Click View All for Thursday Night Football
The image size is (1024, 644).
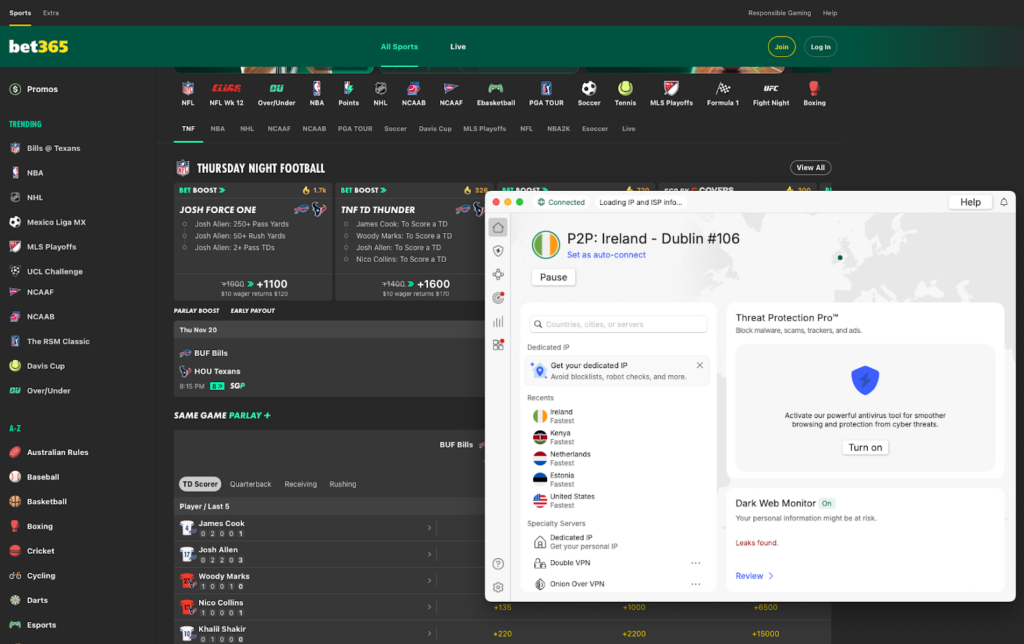[810, 168]
